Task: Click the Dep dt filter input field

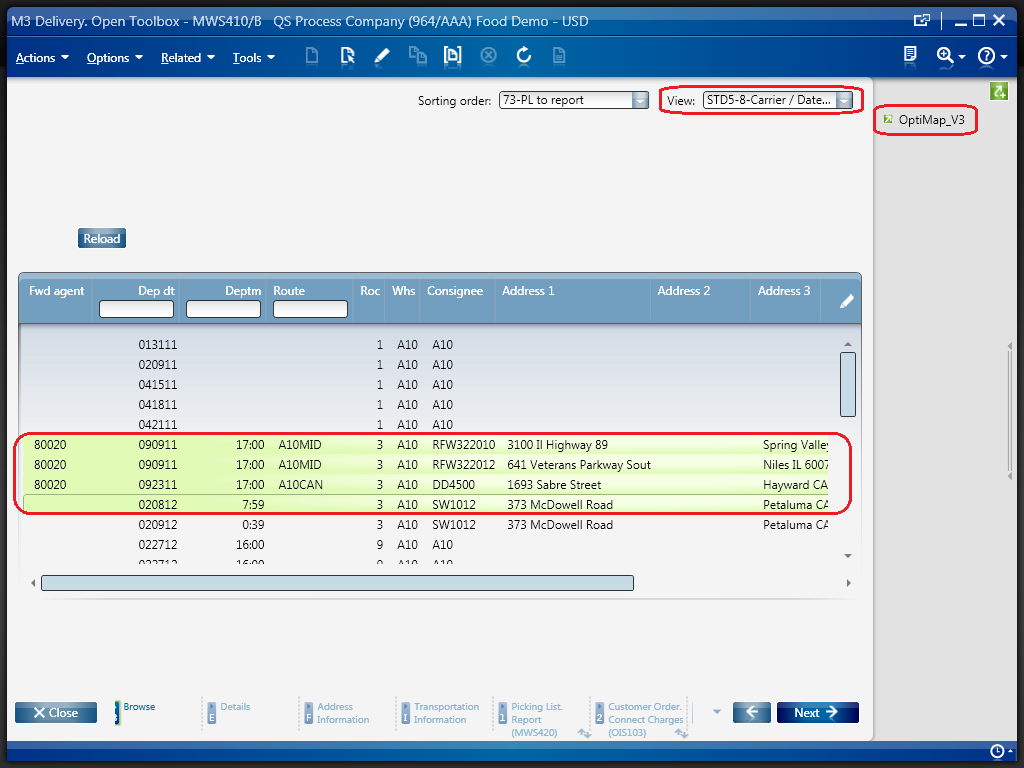Action: click(137, 310)
